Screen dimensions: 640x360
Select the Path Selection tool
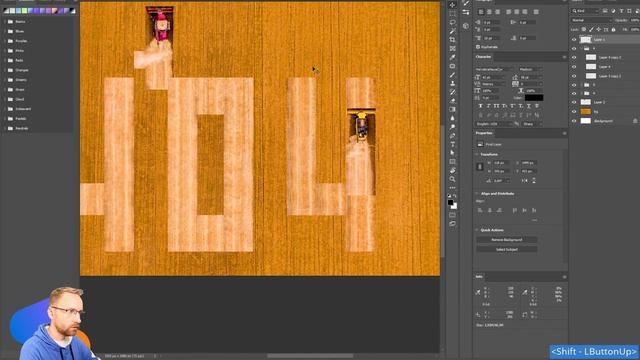(452, 153)
